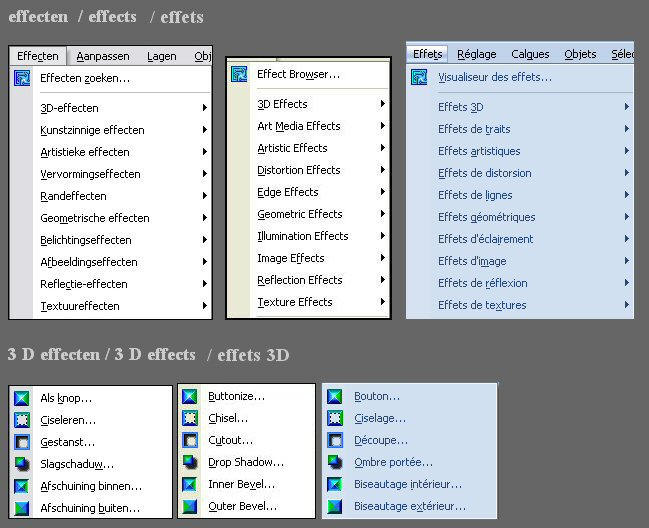
Task: Click the Visualiseur des effets icon
Action: point(420,77)
